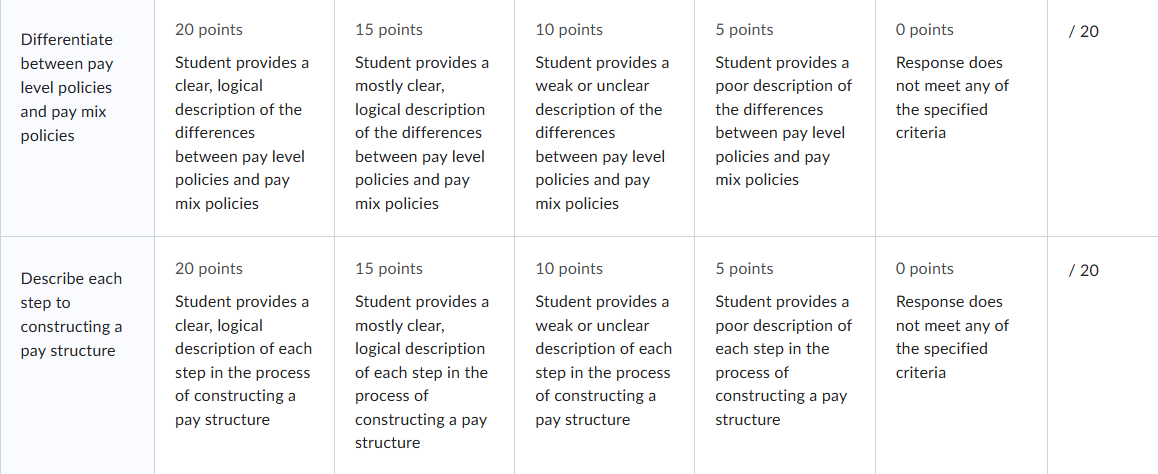Click 'poor description of each step' text
The image size is (1158, 474).
(783, 337)
